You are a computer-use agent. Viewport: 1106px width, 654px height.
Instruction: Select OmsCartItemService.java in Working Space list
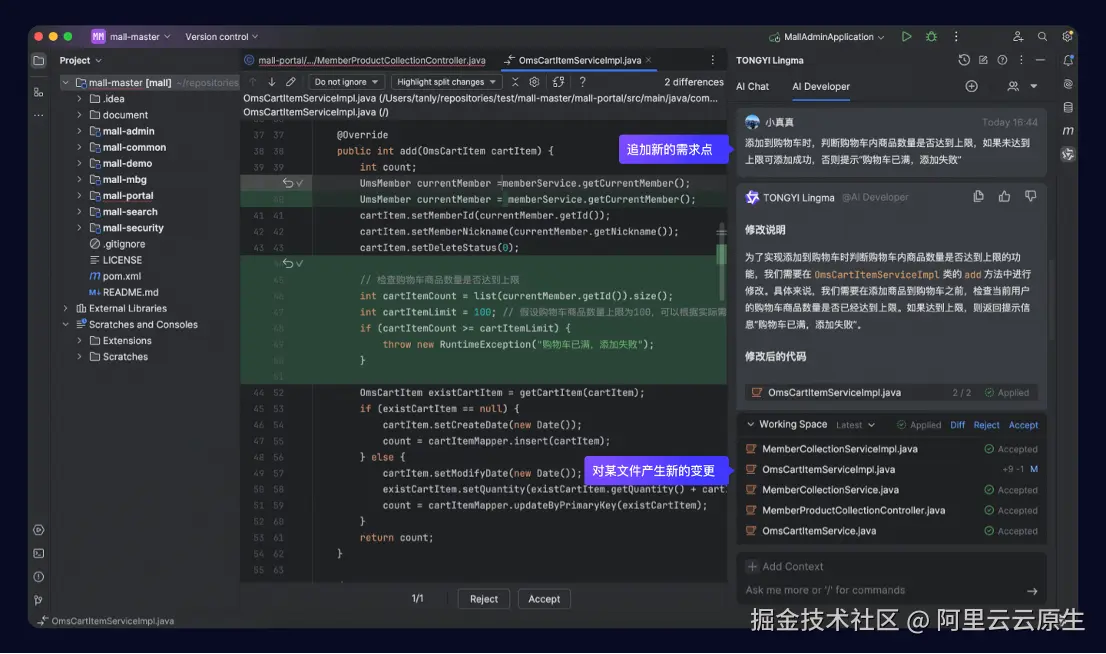(892, 531)
